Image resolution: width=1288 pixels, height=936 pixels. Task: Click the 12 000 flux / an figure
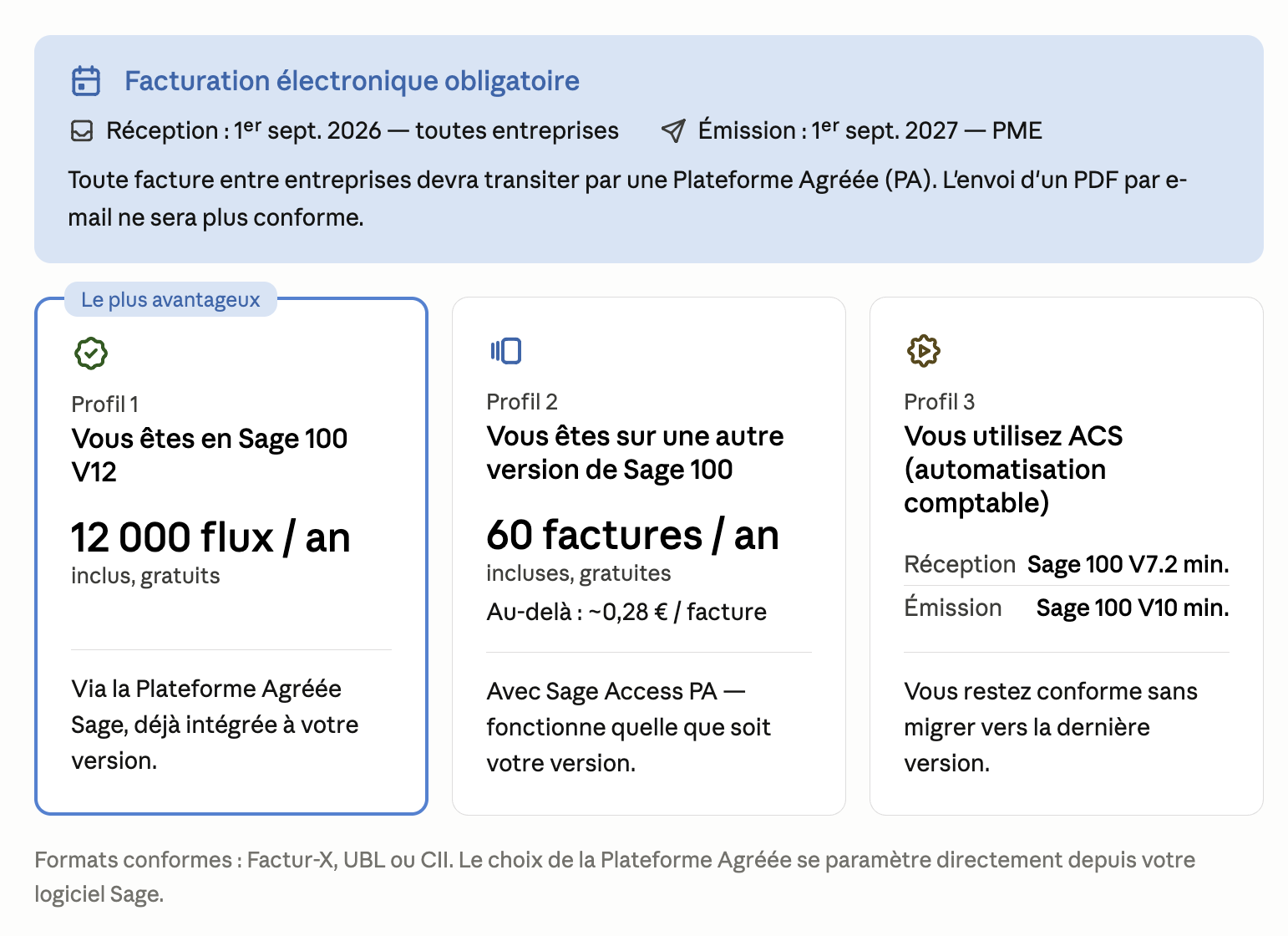[x=210, y=537]
